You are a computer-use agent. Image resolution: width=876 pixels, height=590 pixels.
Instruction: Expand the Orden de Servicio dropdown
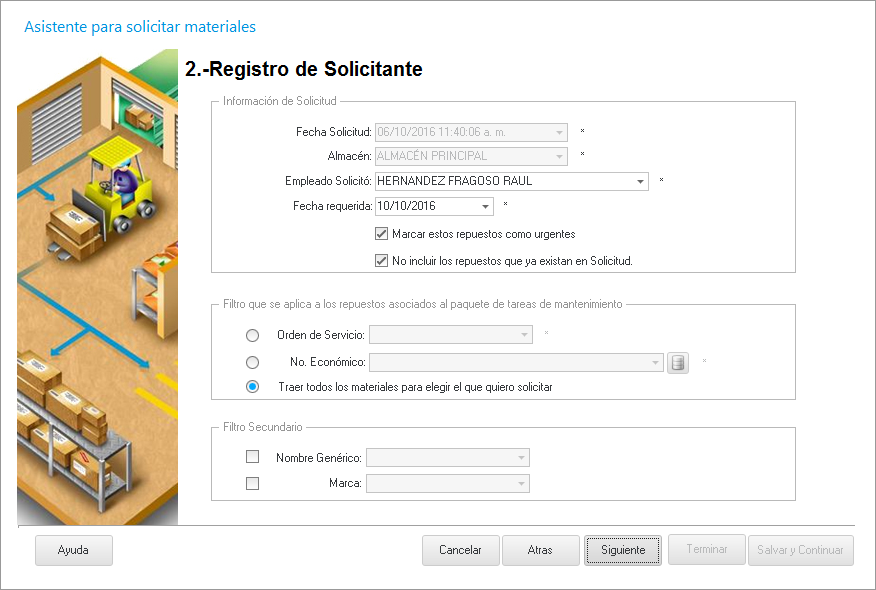pos(523,335)
